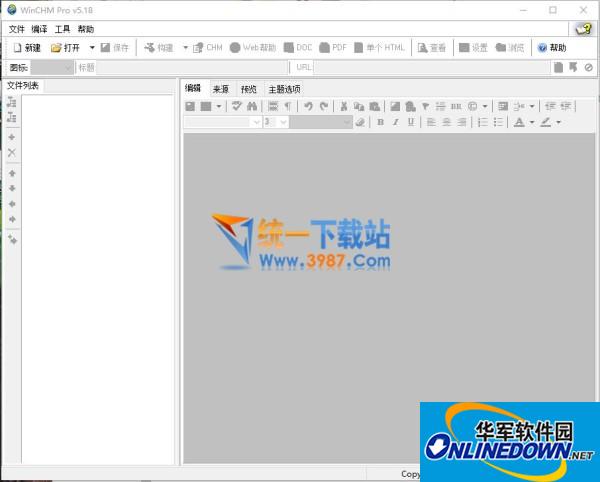Click the 标题 input field
This screenshot has width=600, height=482.
click(x=192, y=68)
